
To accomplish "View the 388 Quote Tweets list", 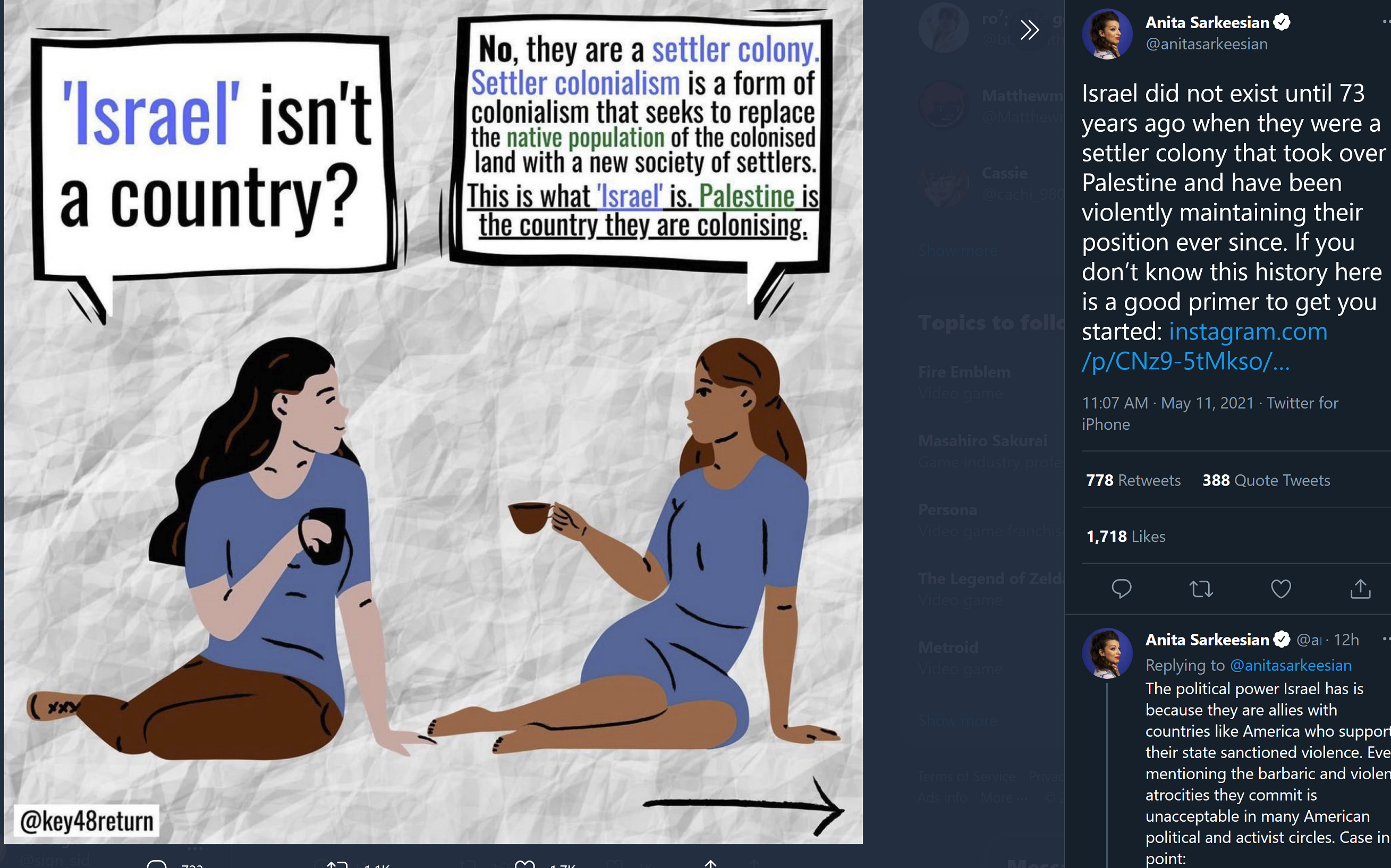I will coord(1267,480).
